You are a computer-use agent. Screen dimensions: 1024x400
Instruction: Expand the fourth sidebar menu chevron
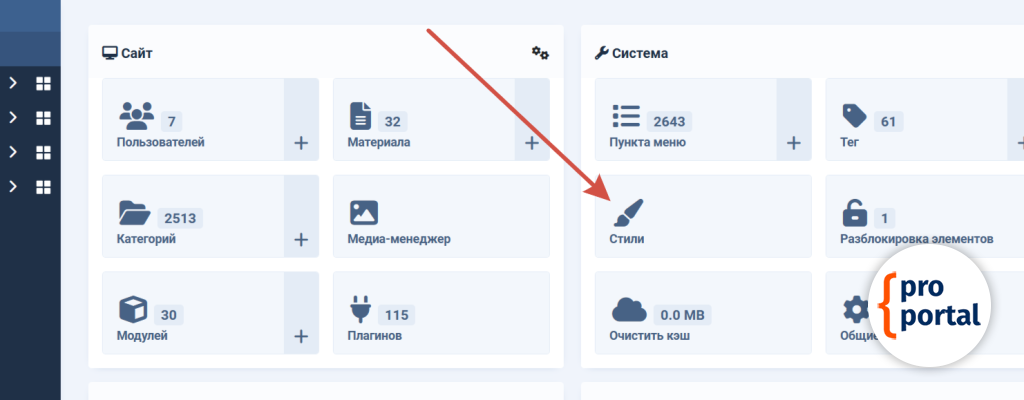click(x=13, y=187)
